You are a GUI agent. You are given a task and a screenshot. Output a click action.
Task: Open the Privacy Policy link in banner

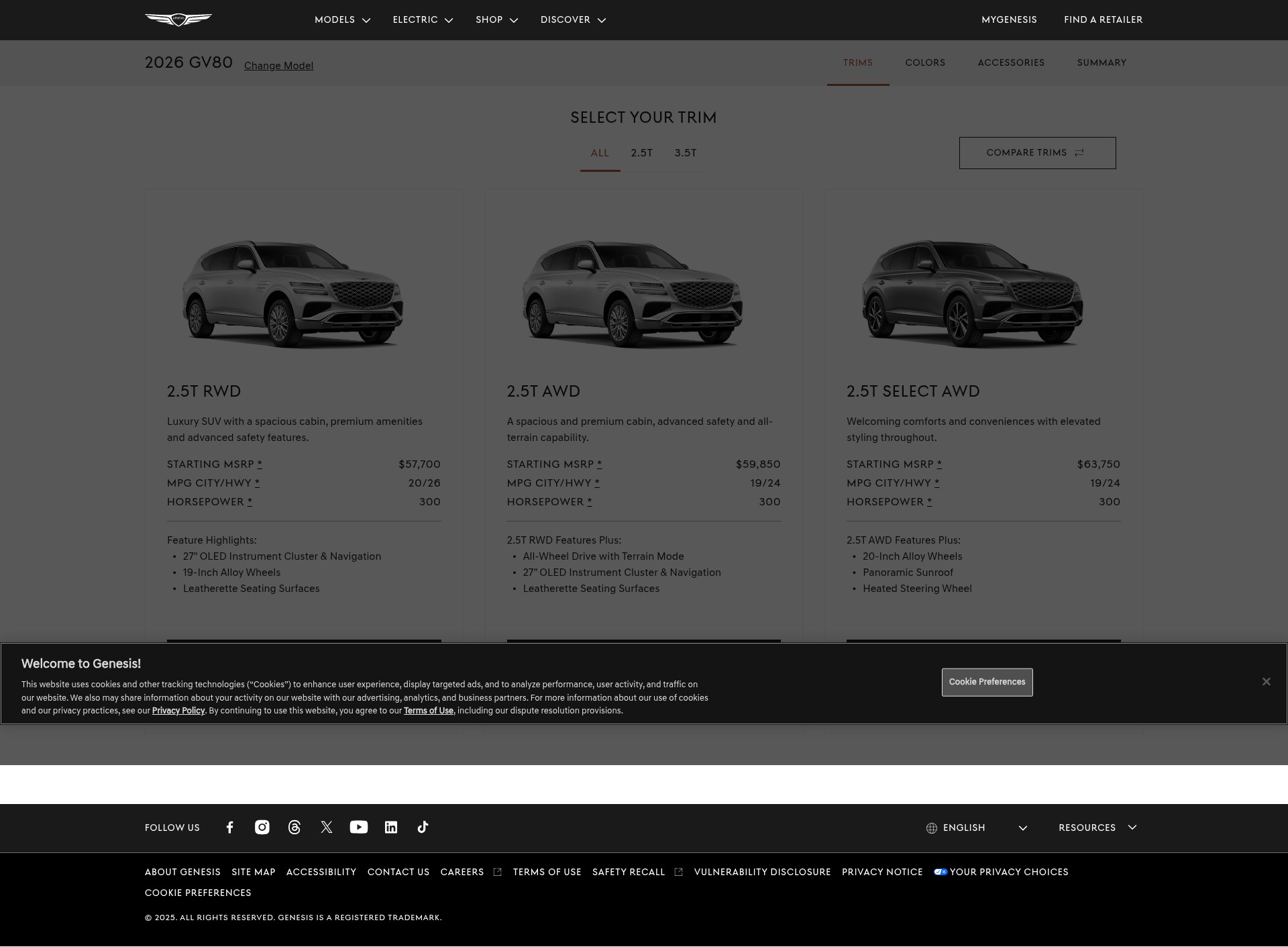[x=178, y=711]
